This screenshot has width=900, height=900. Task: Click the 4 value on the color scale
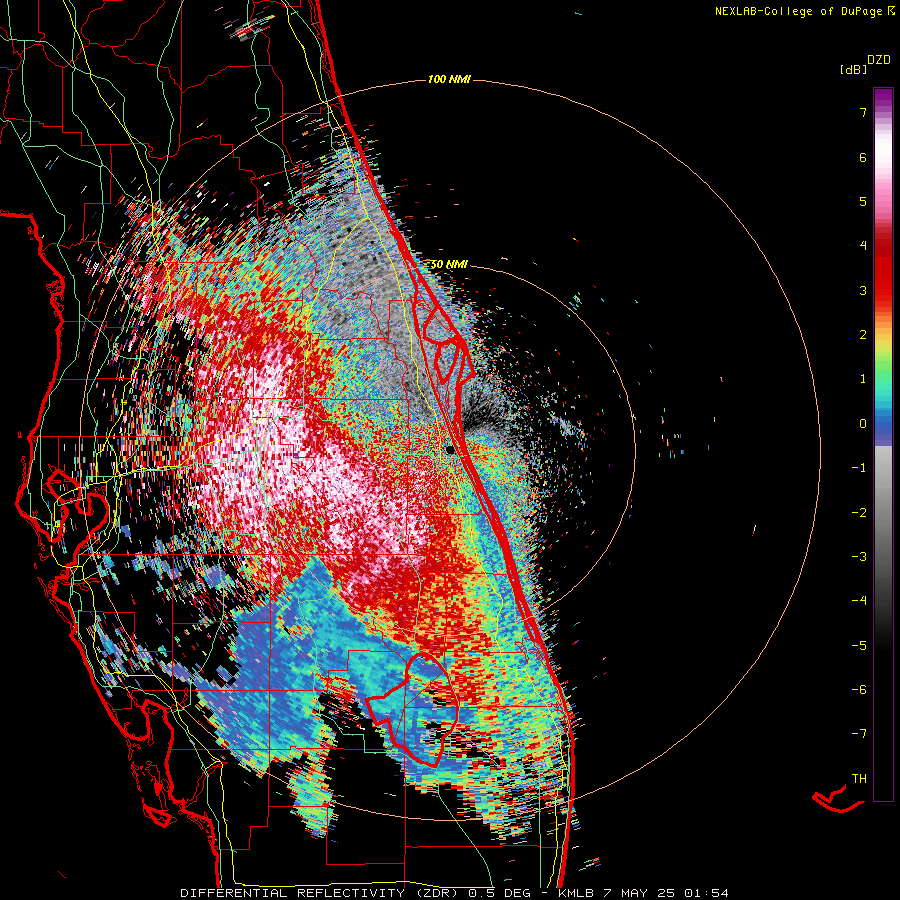pos(863,246)
